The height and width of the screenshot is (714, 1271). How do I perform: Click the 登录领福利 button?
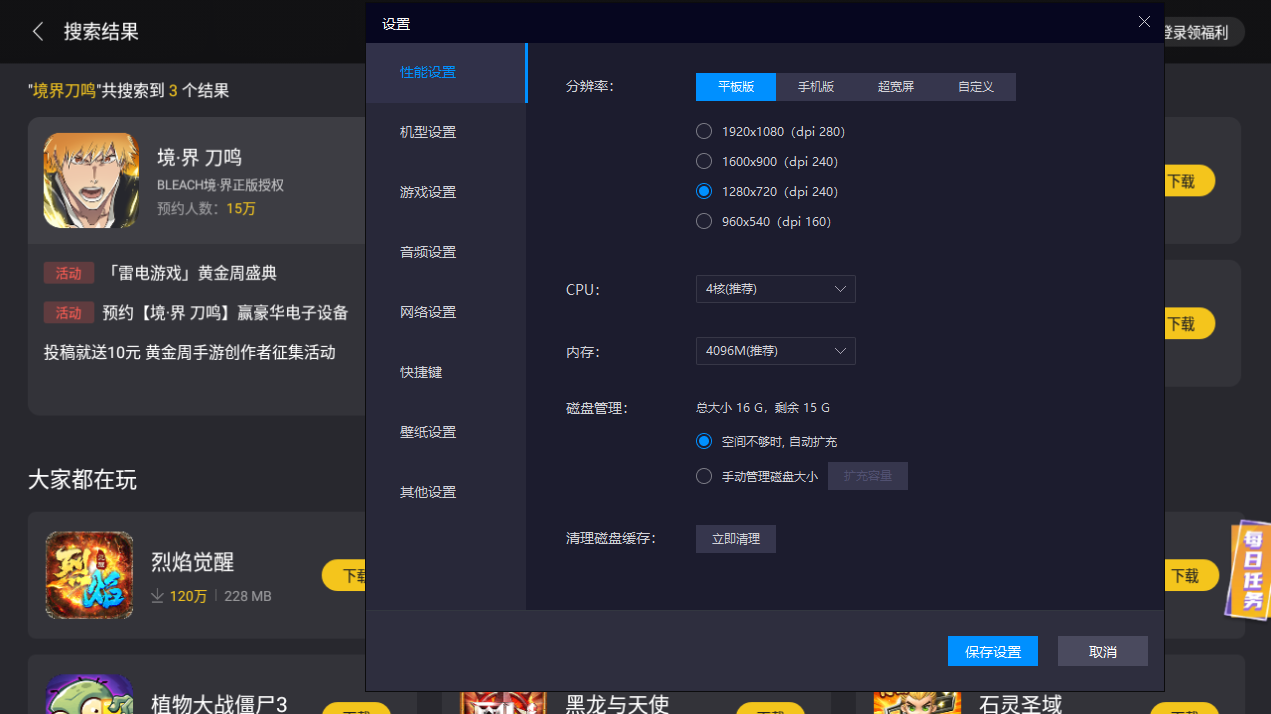click(1203, 31)
